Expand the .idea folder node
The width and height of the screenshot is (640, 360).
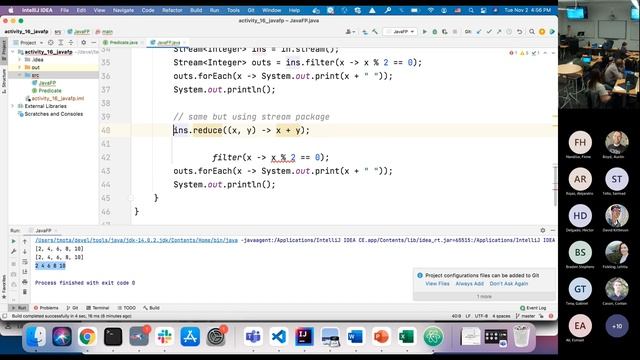pyautogui.click(x=20, y=60)
